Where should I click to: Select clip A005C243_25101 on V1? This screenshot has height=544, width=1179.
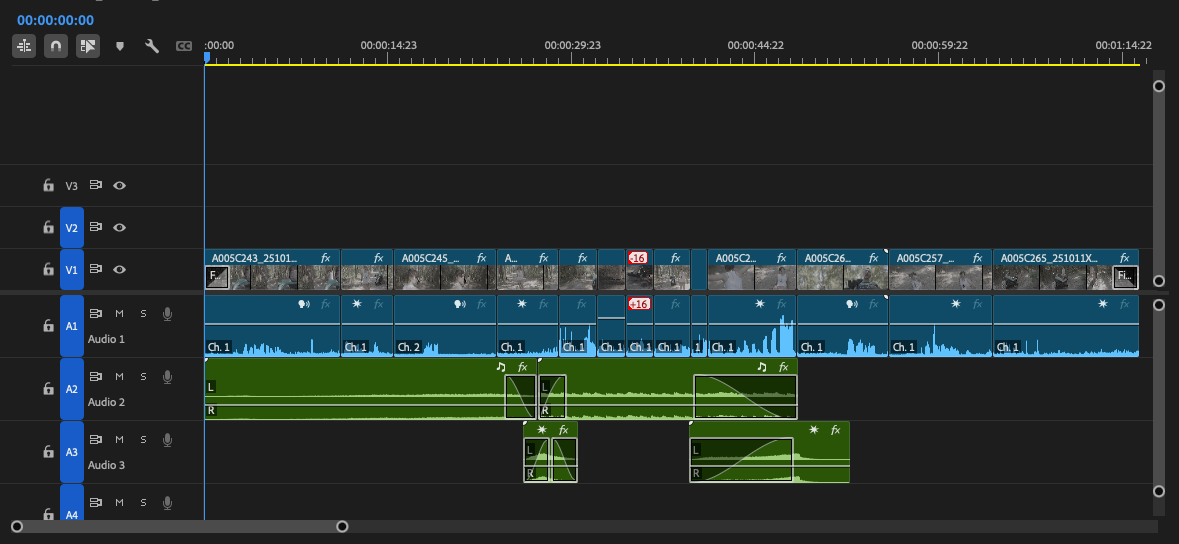click(272, 269)
